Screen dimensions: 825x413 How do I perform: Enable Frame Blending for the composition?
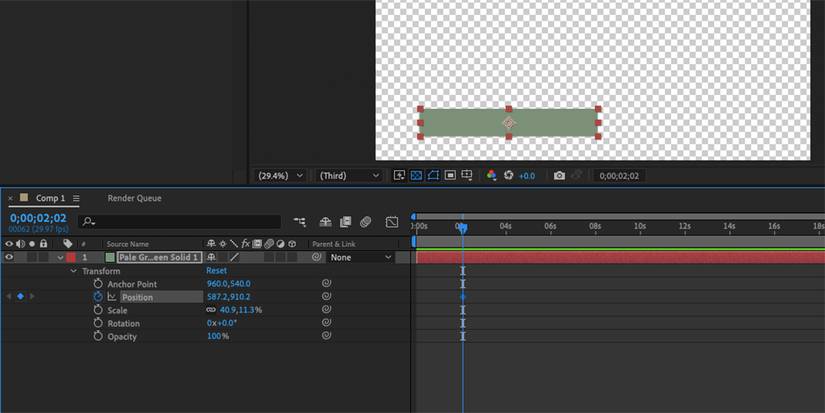pyautogui.click(x=345, y=222)
